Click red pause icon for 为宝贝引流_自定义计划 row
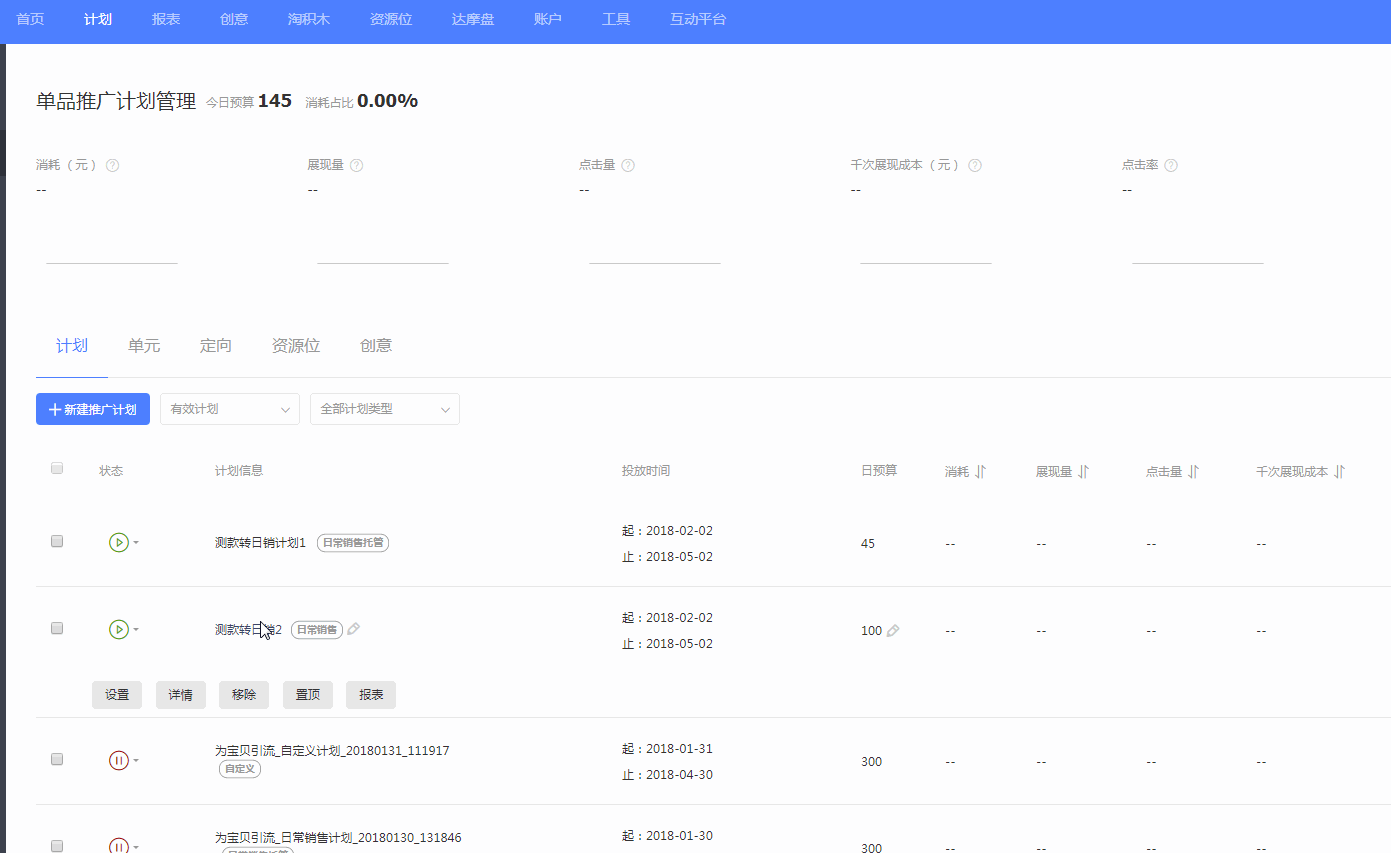Image resolution: width=1391 pixels, height=853 pixels. tap(119, 760)
